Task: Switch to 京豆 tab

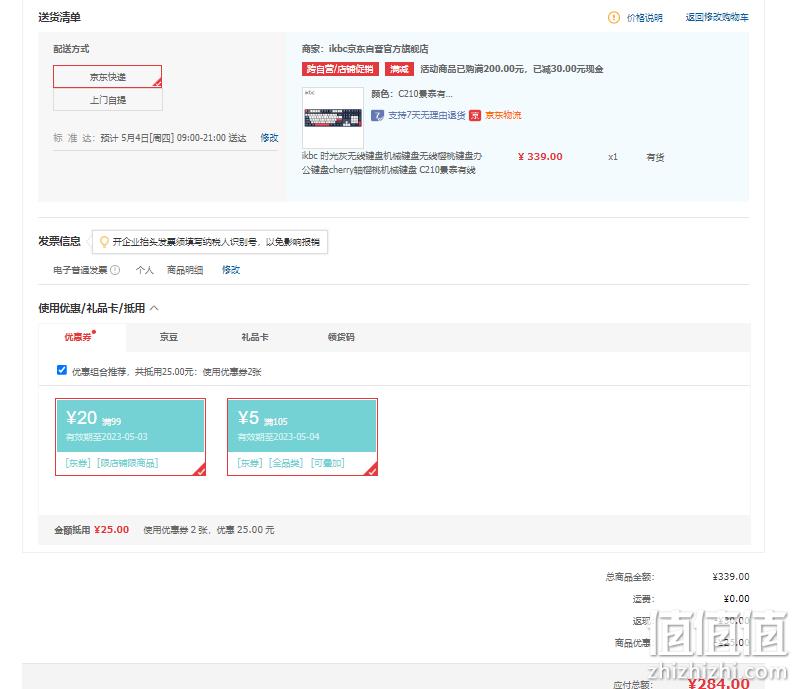Action: click(x=168, y=337)
